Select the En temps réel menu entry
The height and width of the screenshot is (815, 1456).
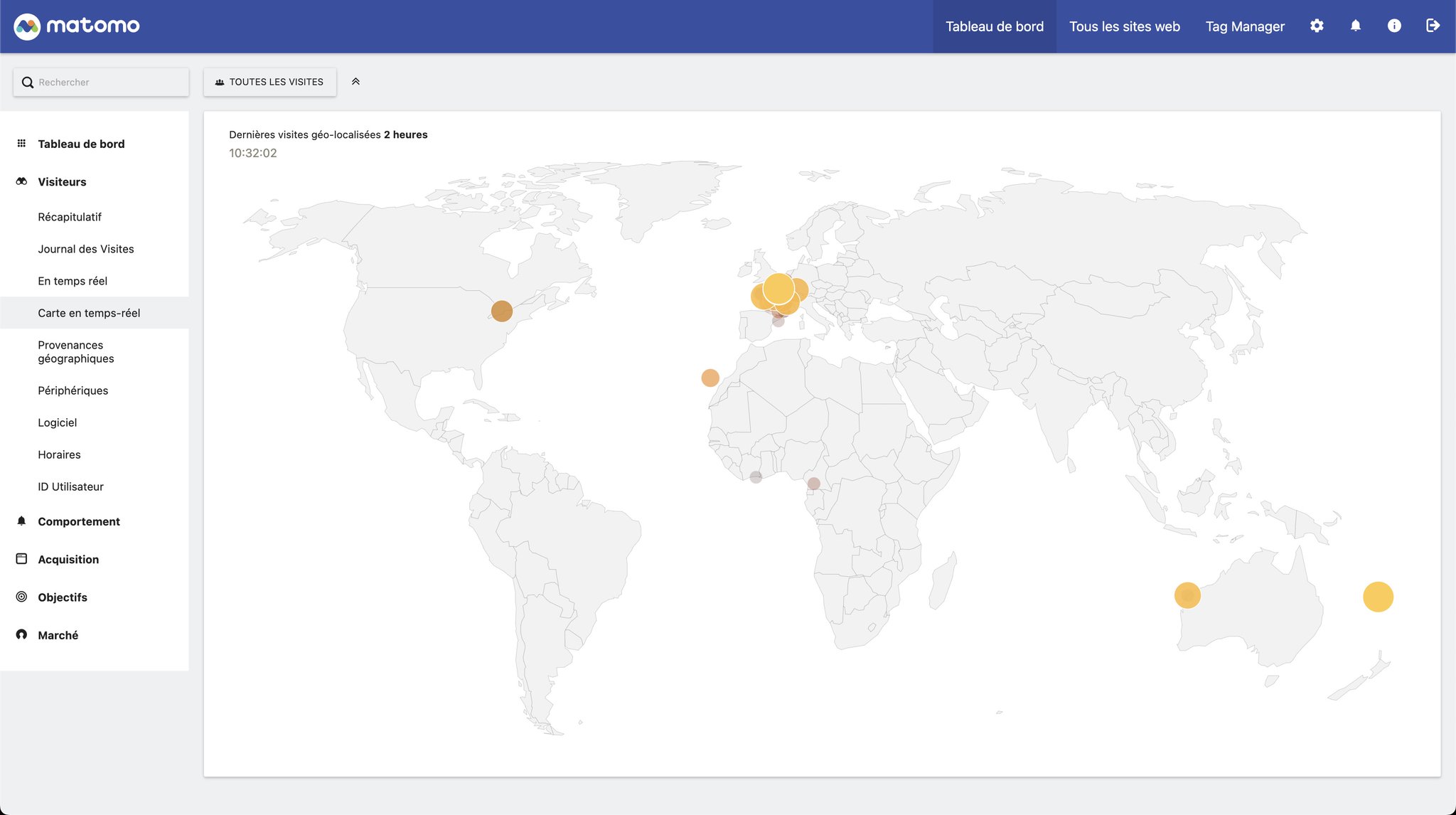coord(73,281)
